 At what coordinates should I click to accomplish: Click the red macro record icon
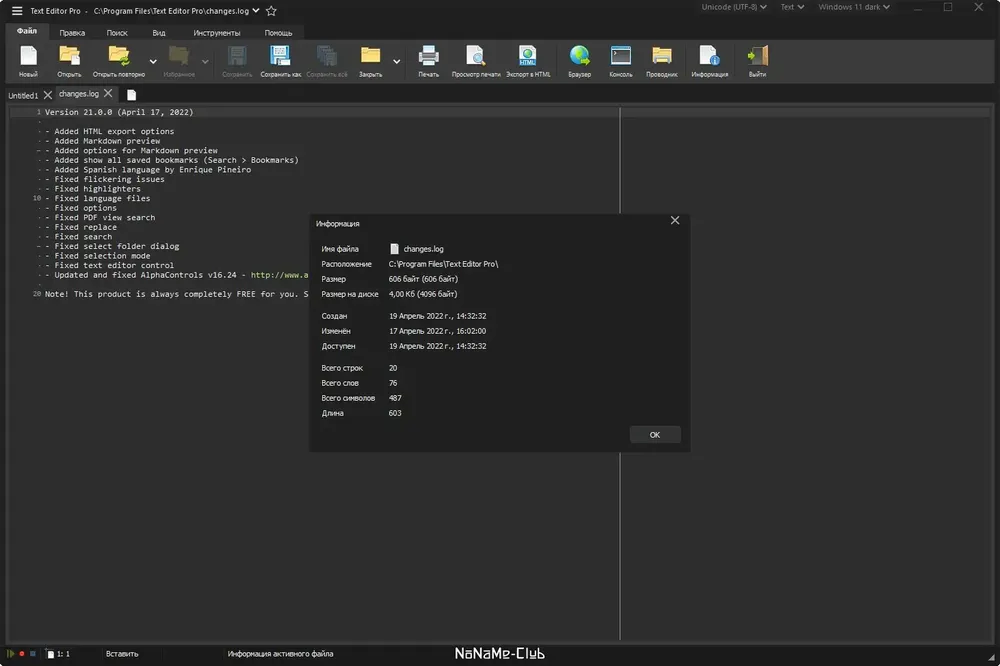pos(22,653)
